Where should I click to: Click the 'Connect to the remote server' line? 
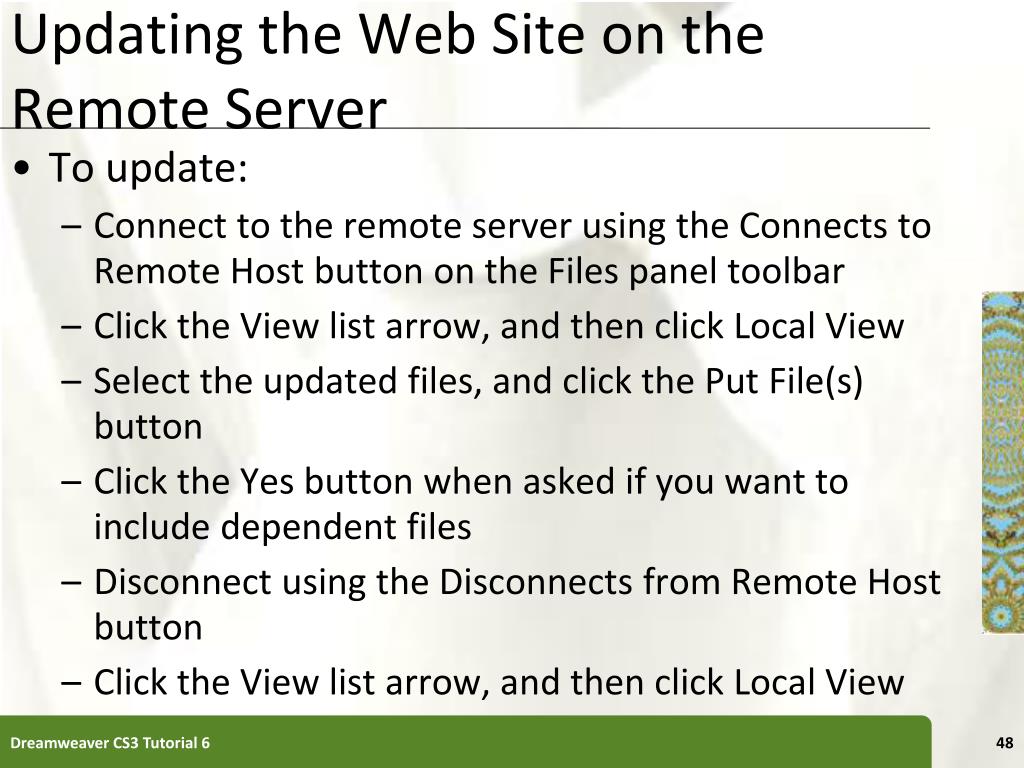coord(512,227)
